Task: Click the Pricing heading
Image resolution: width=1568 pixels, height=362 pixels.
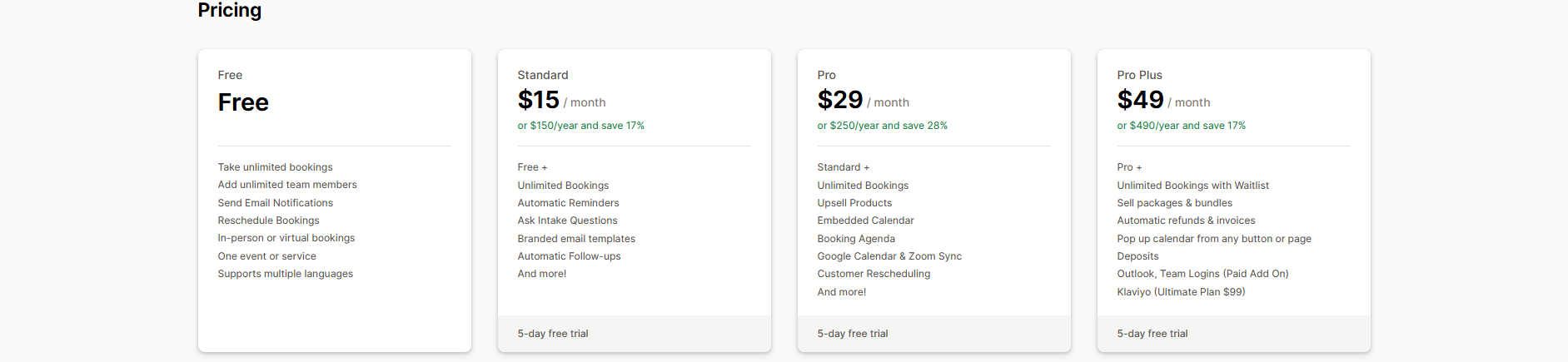Action: [229, 10]
